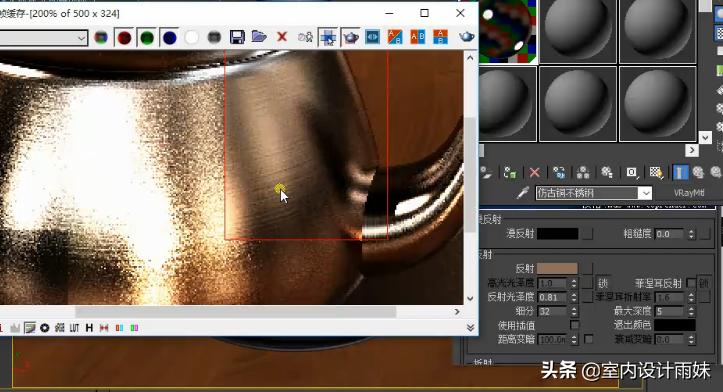The height and width of the screenshot is (392, 723).
Task: Toggle show shaded material in viewport icon
Action: [x=656, y=173]
